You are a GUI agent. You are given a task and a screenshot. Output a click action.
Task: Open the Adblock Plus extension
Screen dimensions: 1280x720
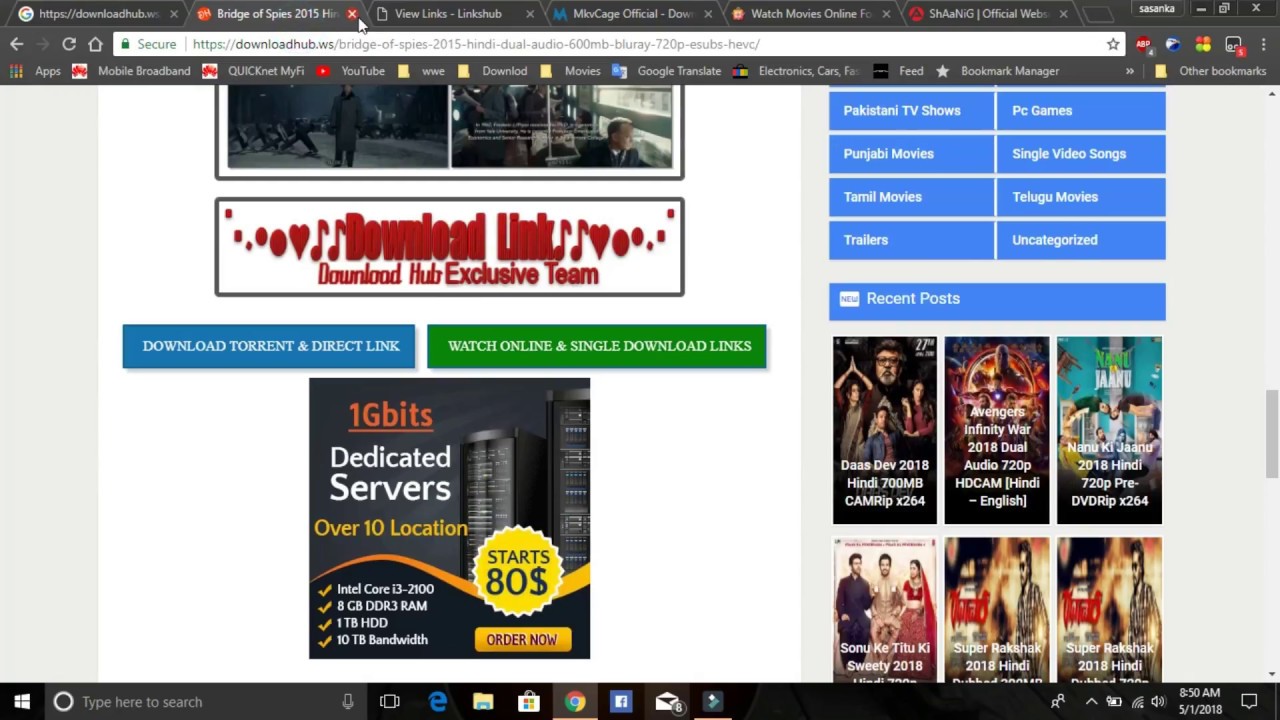pyautogui.click(x=1144, y=44)
